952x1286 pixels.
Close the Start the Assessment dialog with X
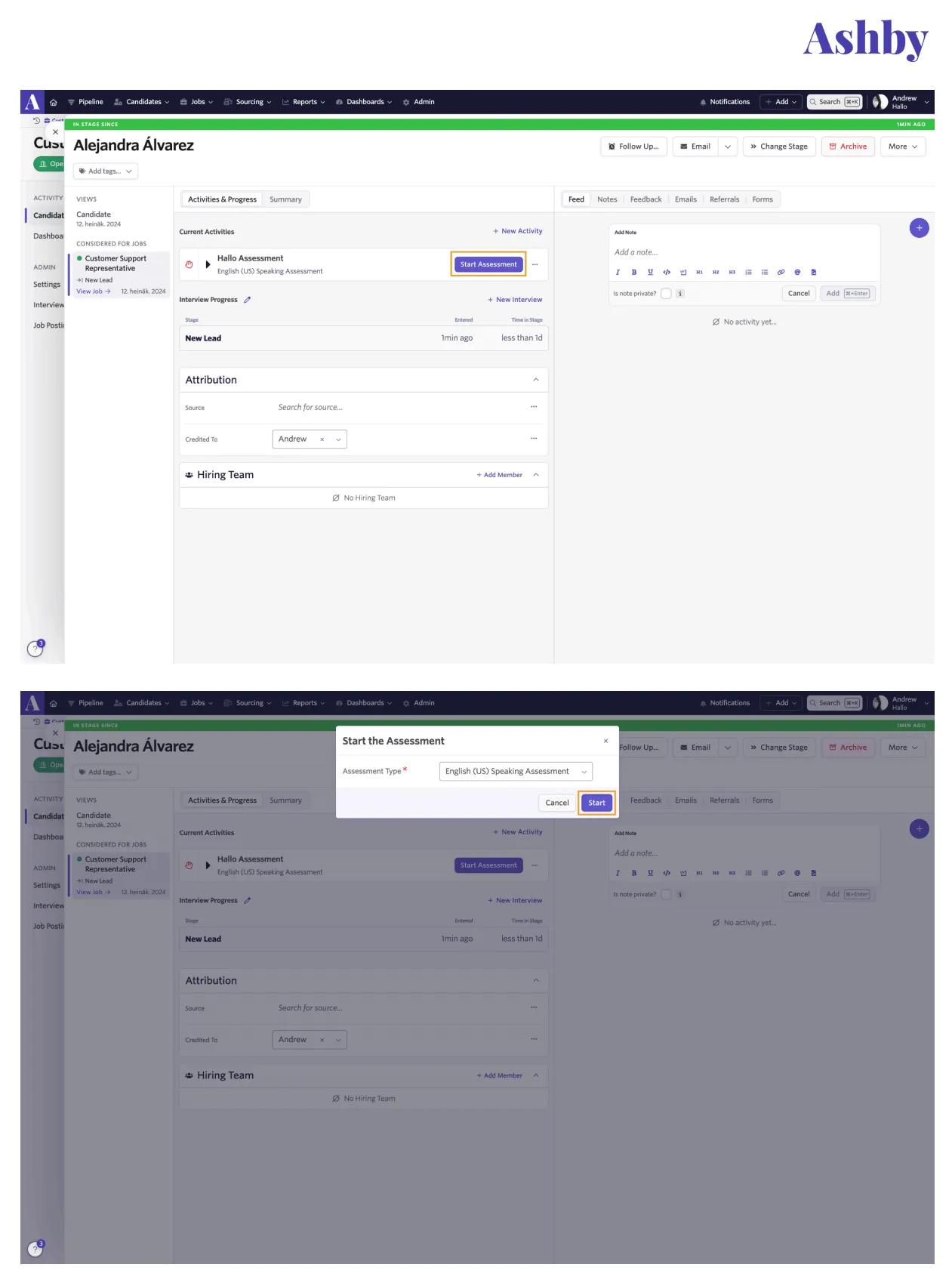click(605, 742)
